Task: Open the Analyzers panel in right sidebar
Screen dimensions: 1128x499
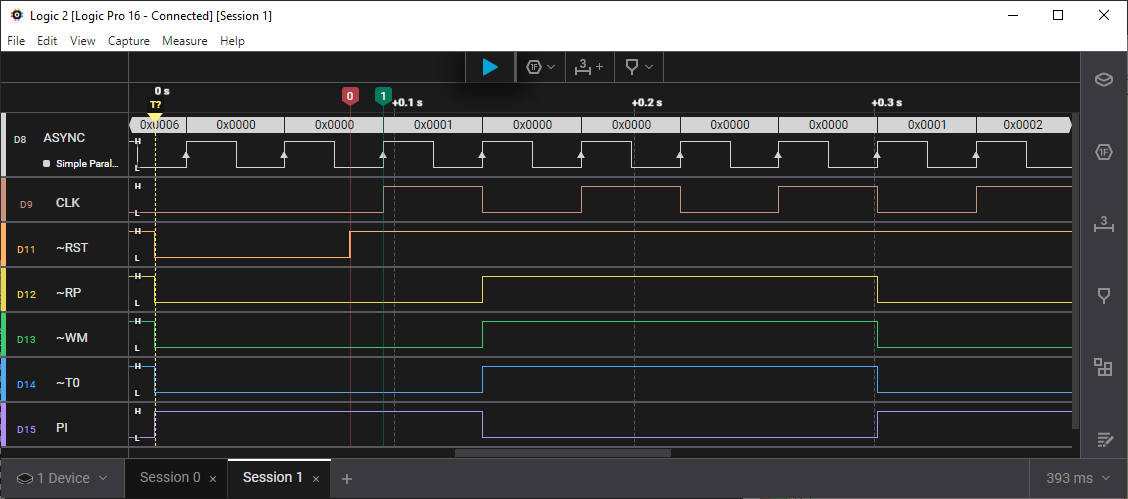Action: (1104, 152)
